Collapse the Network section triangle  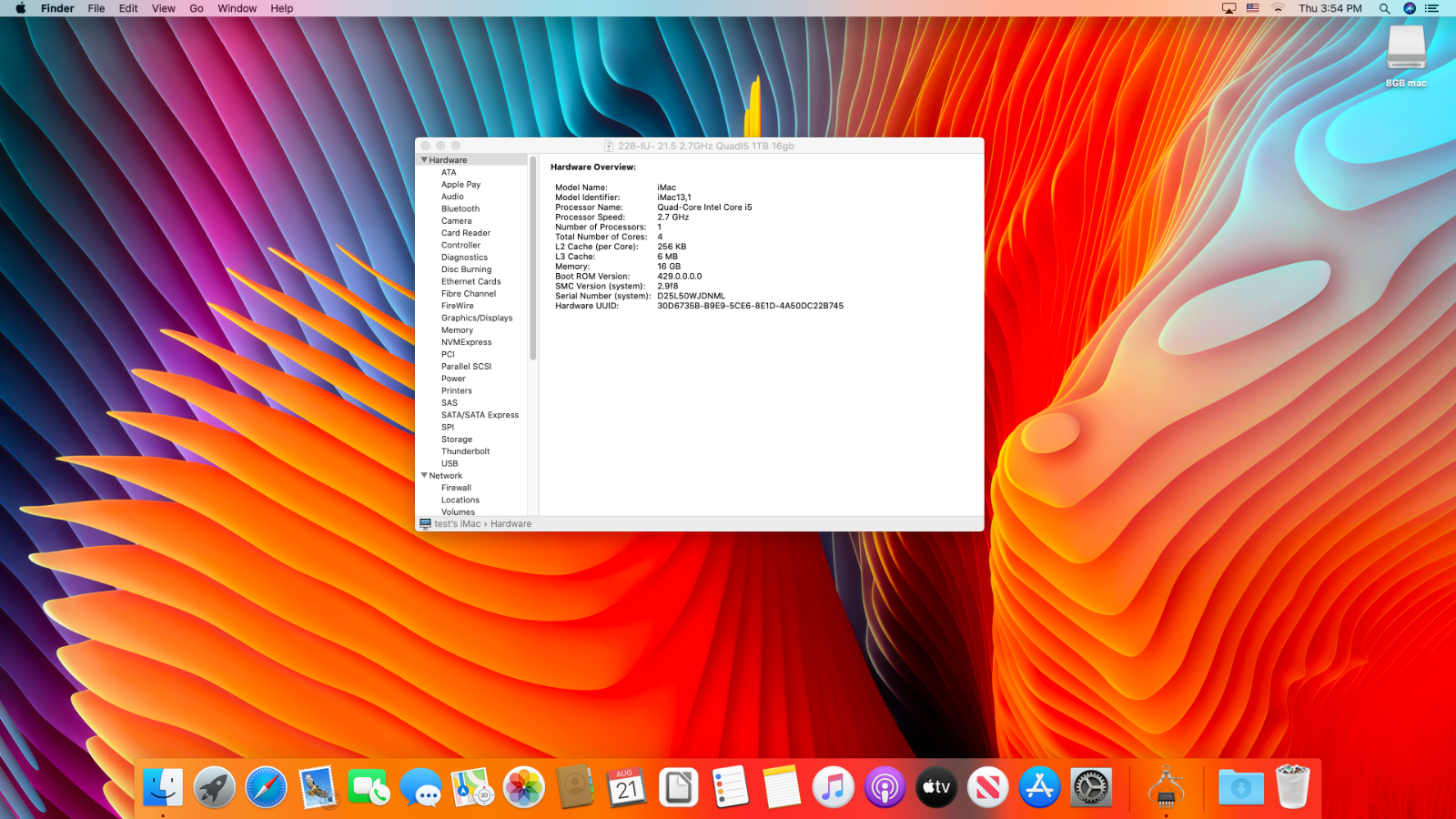point(424,475)
